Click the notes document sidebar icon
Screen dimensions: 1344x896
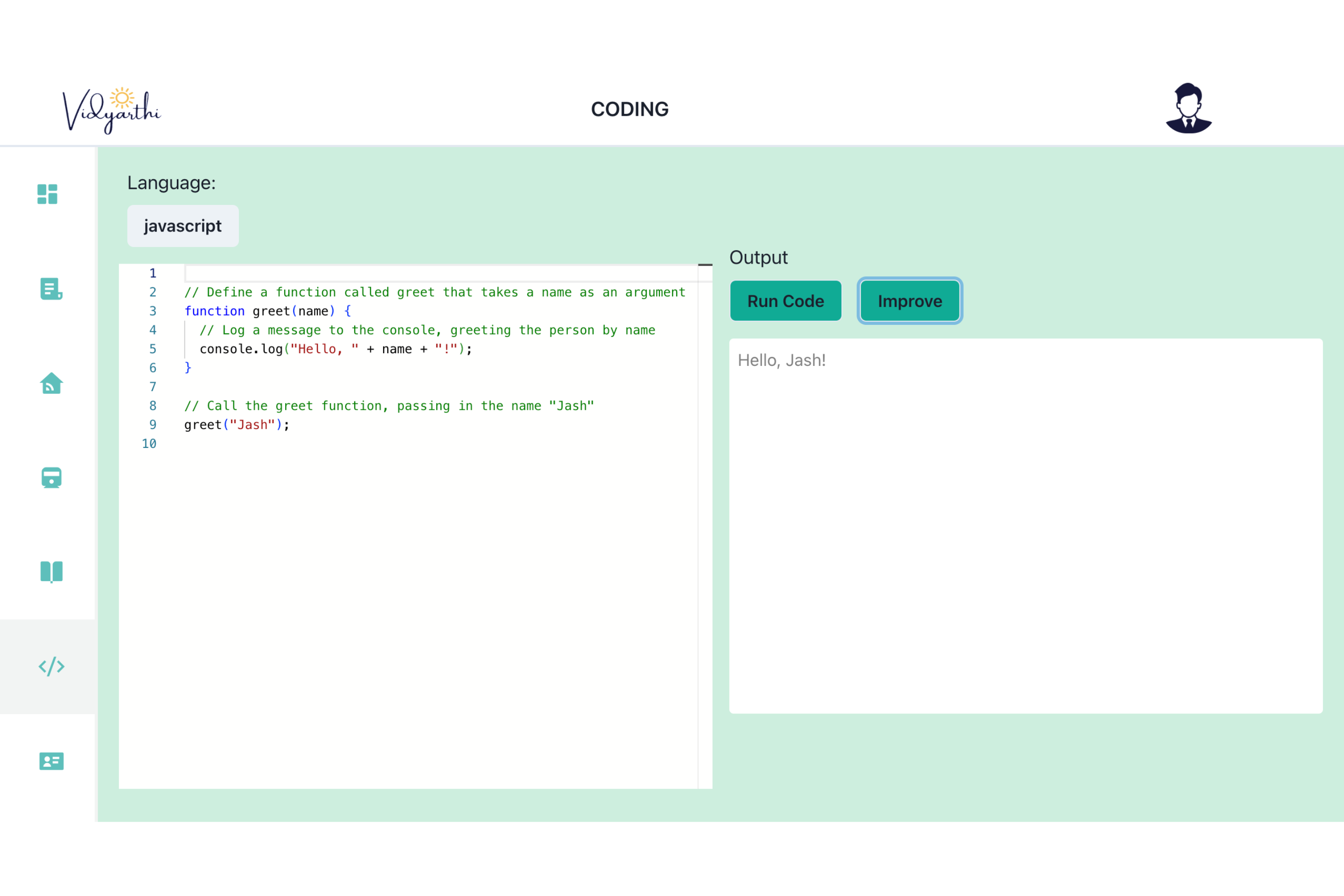(x=51, y=289)
